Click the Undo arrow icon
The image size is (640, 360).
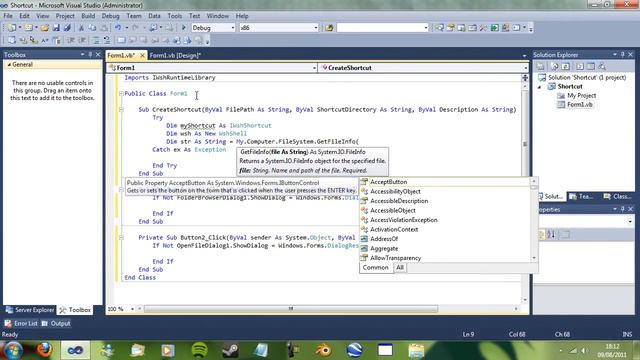pyautogui.click(x=118, y=28)
